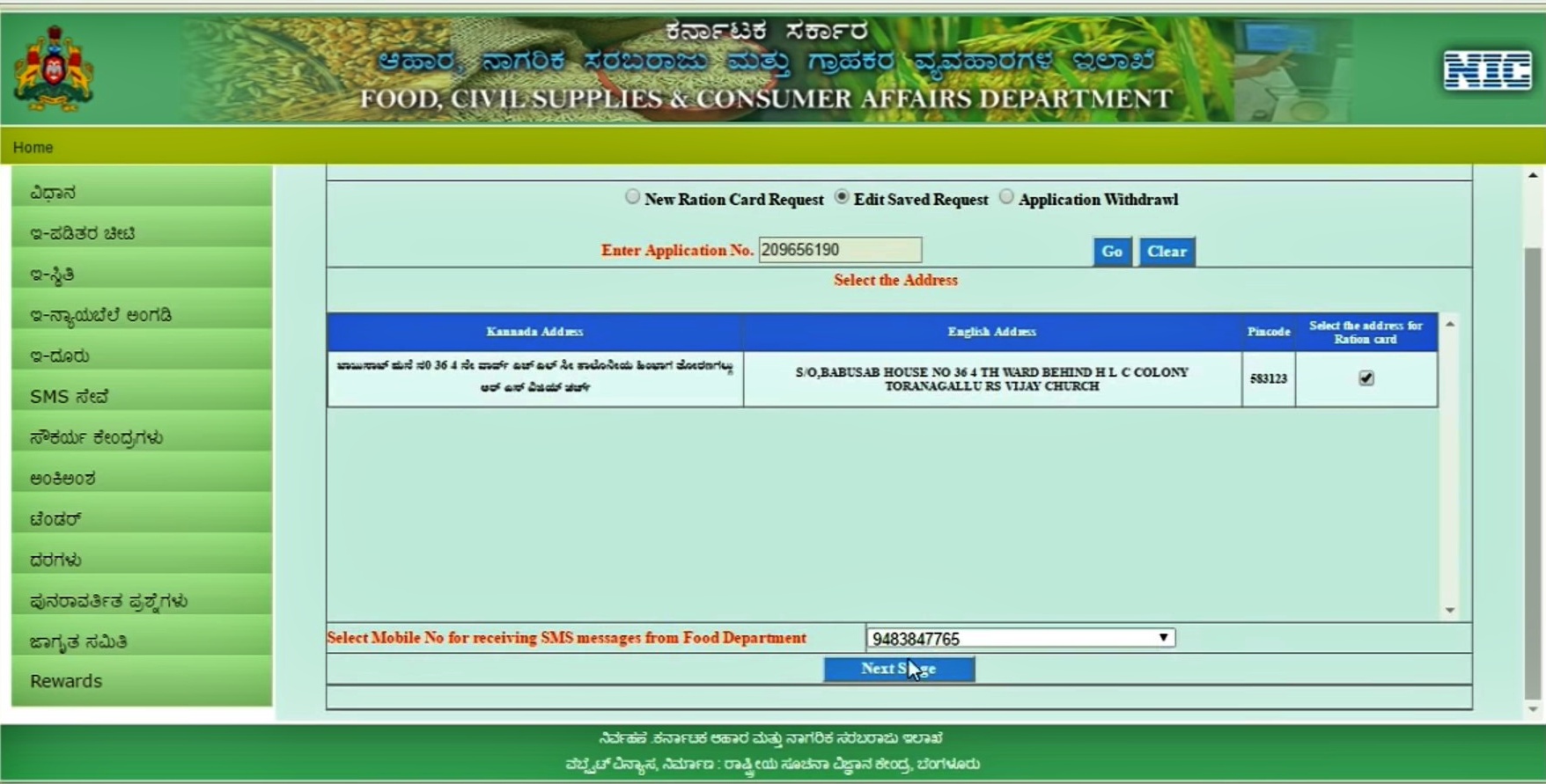Focus the Application No. input field
The height and width of the screenshot is (784, 1546).
[x=840, y=250]
